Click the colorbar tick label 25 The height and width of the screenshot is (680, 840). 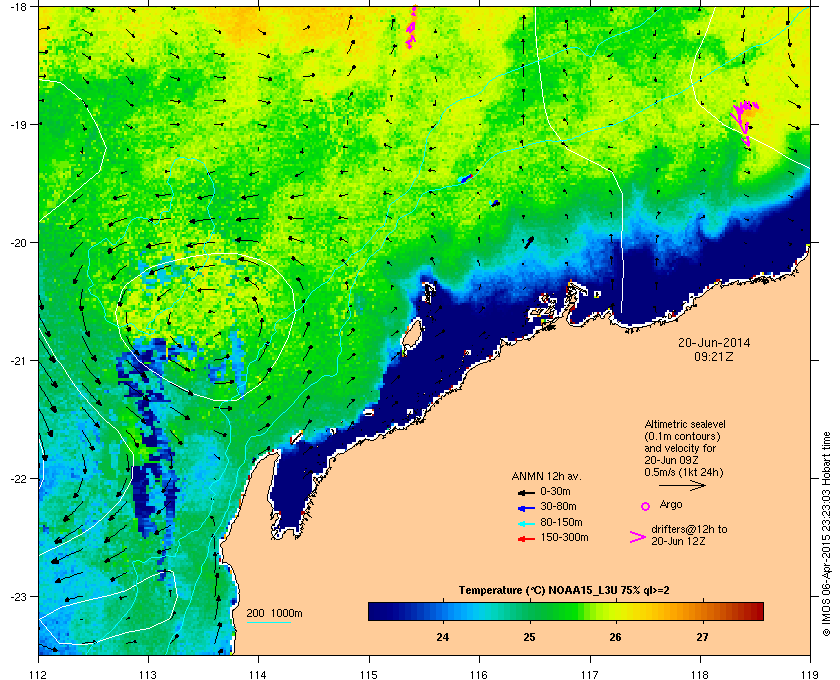[x=529, y=637]
